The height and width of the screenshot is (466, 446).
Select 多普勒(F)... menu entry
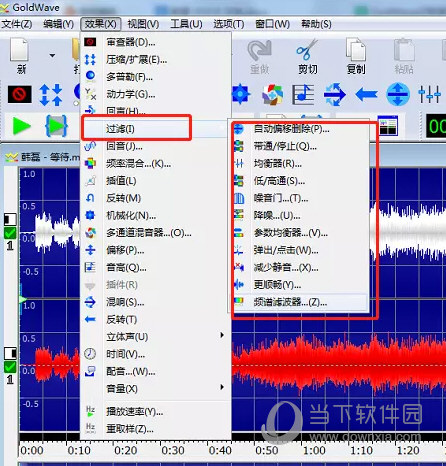coord(155,77)
